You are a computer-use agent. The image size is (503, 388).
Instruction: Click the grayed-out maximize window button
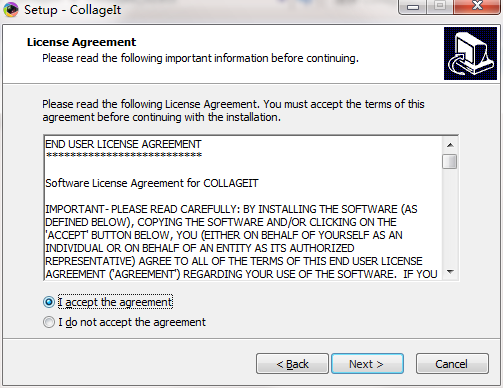pyautogui.click(x=440, y=7)
